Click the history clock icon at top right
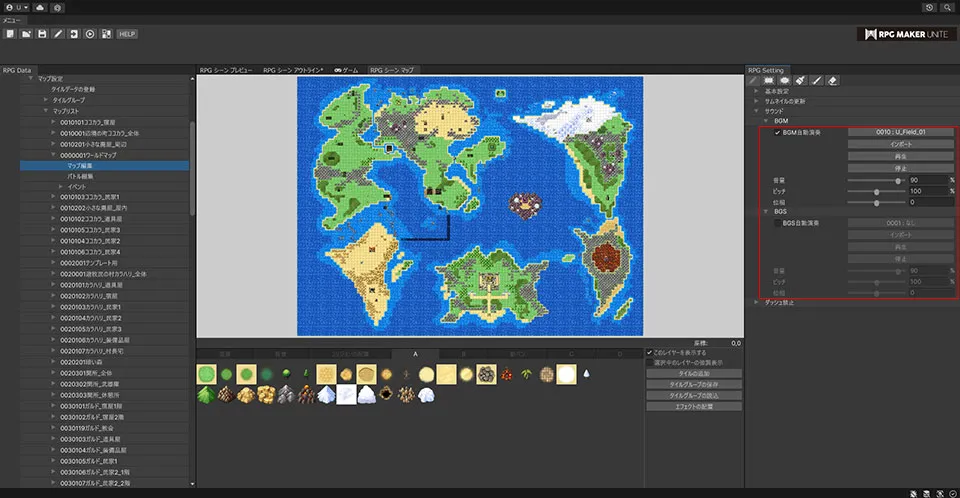960x498 pixels. pyautogui.click(x=930, y=7)
